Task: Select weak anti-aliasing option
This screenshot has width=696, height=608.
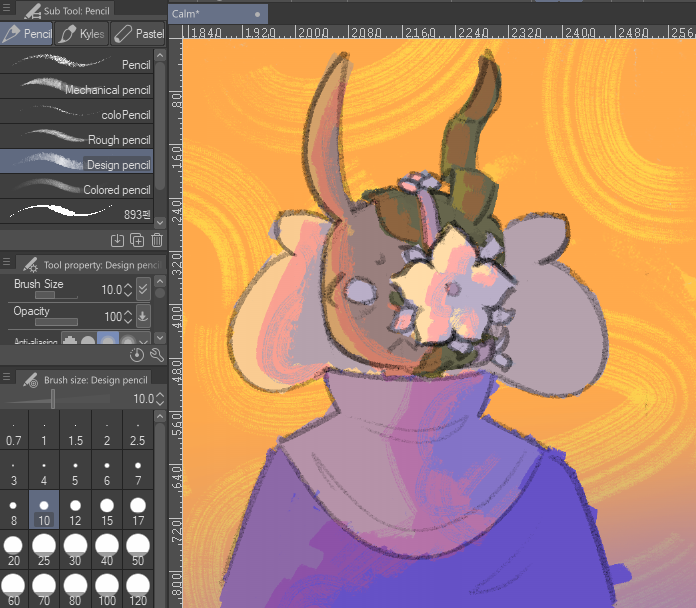Action: pyautogui.click(x=88, y=340)
